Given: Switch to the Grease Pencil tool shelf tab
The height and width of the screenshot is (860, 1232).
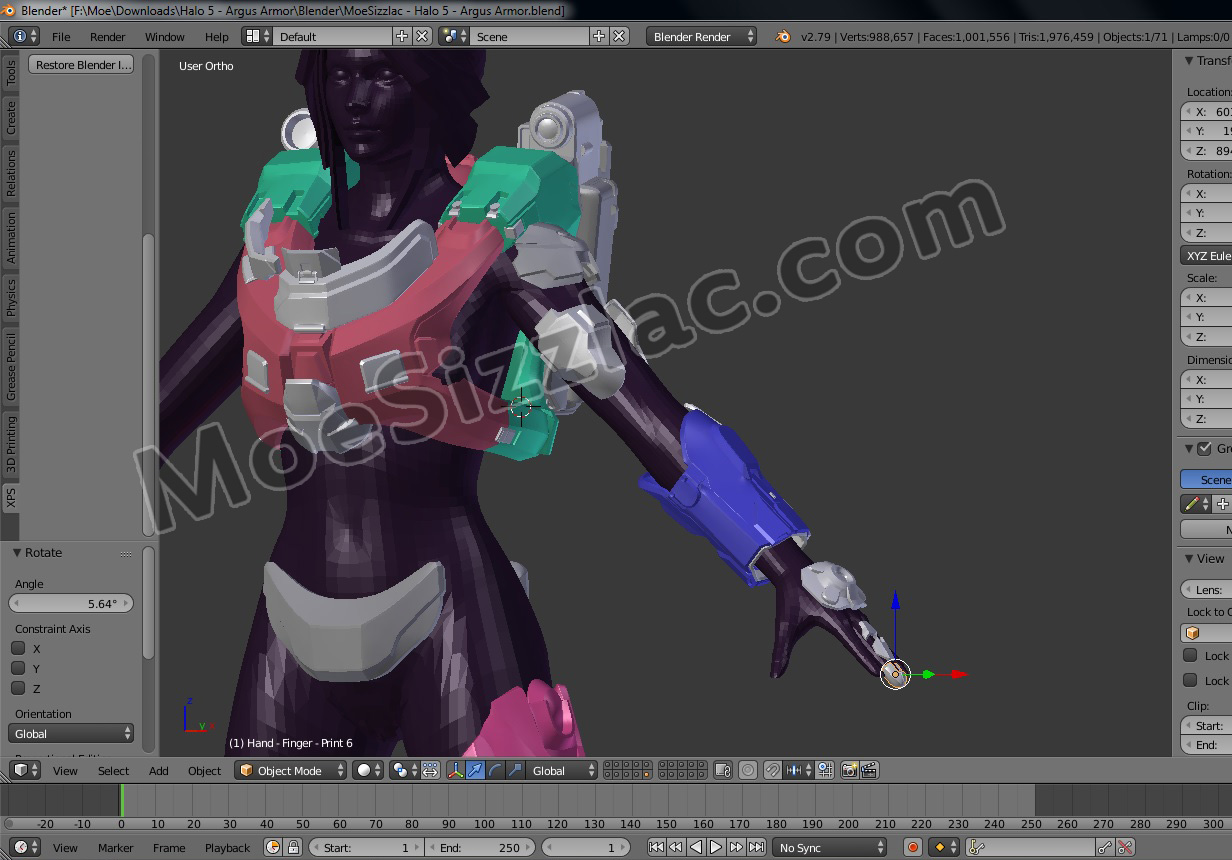Looking at the screenshot, I should [x=11, y=367].
